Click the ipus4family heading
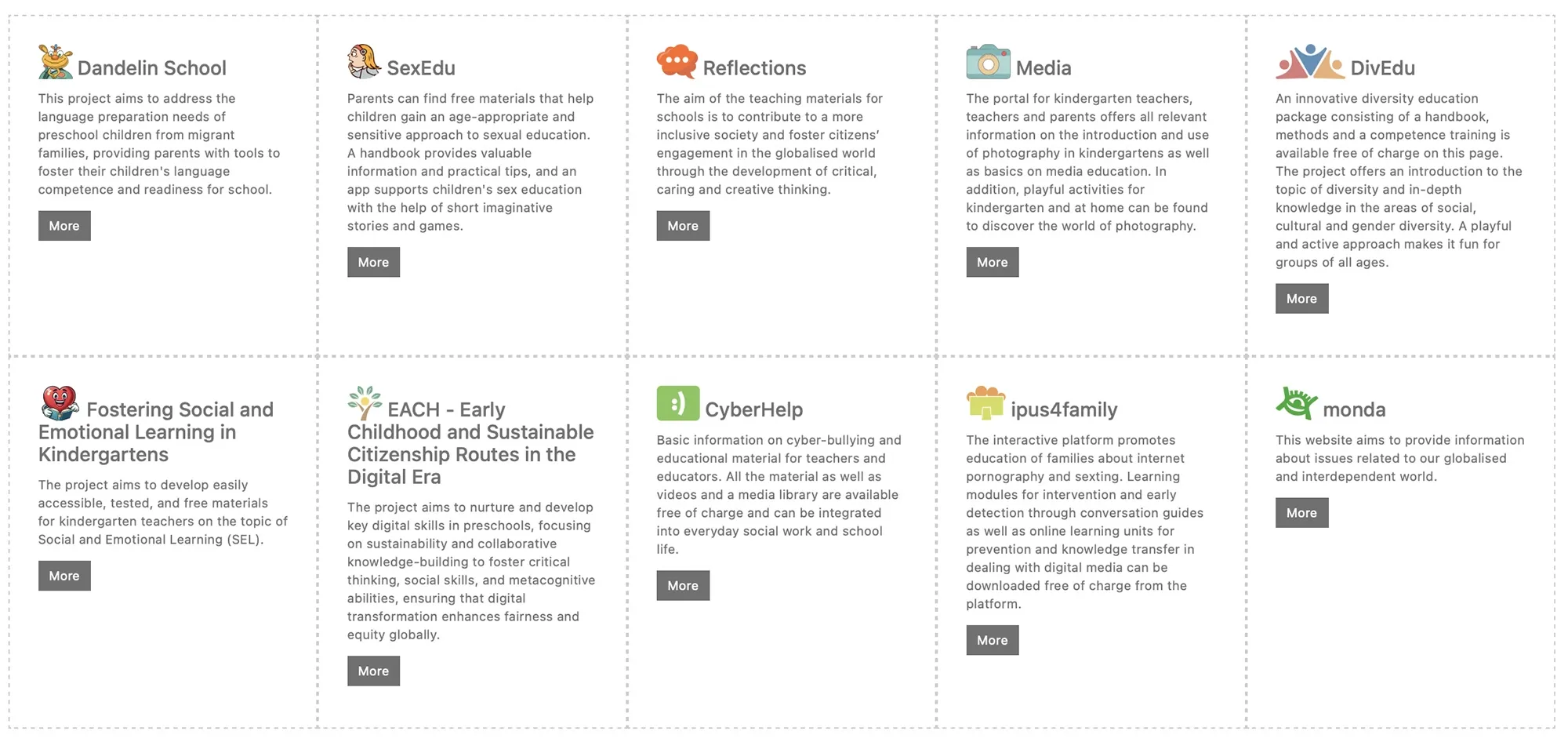1568x742 pixels. coord(1064,409)
